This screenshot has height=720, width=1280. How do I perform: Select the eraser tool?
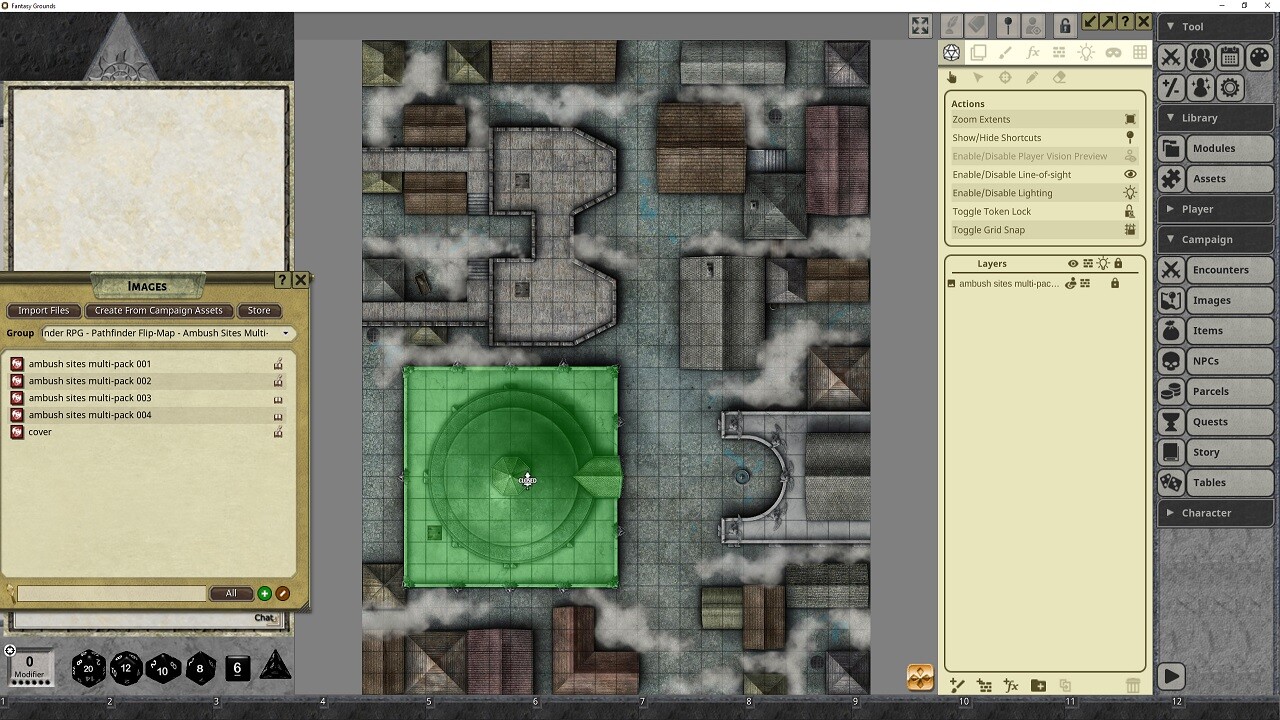pos(1057,77)
